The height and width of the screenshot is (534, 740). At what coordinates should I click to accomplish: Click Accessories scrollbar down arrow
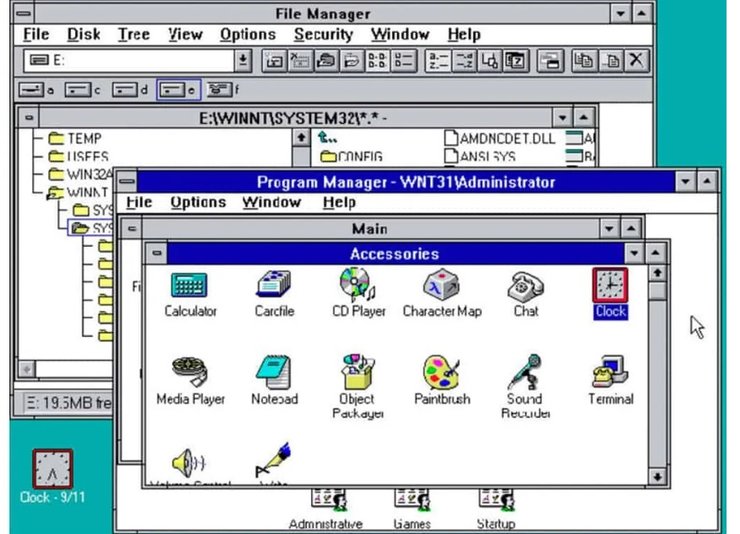[x=657, y=477]
